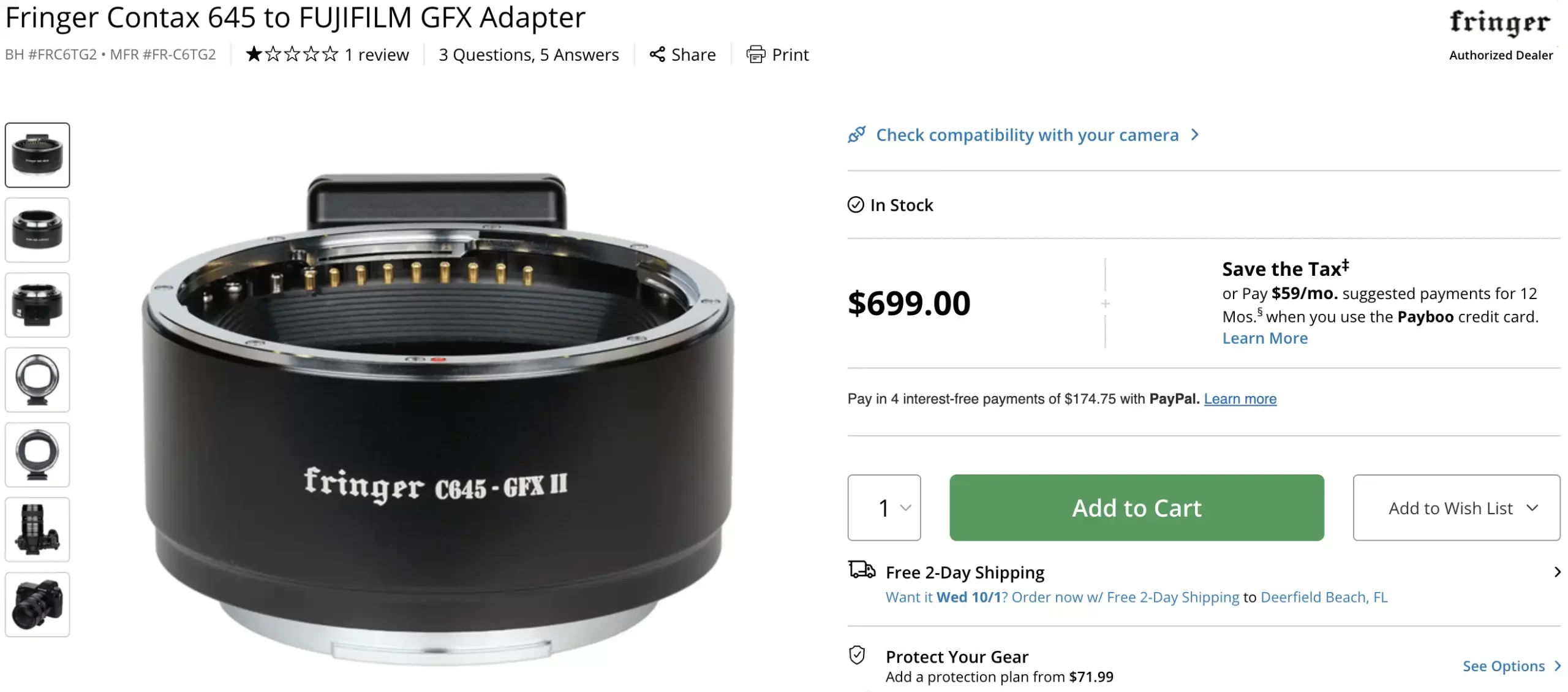Screen dimensions: 1568x692
Task: Expand Free 2-Day Shipping details arrow
Action: point(1557,572)
